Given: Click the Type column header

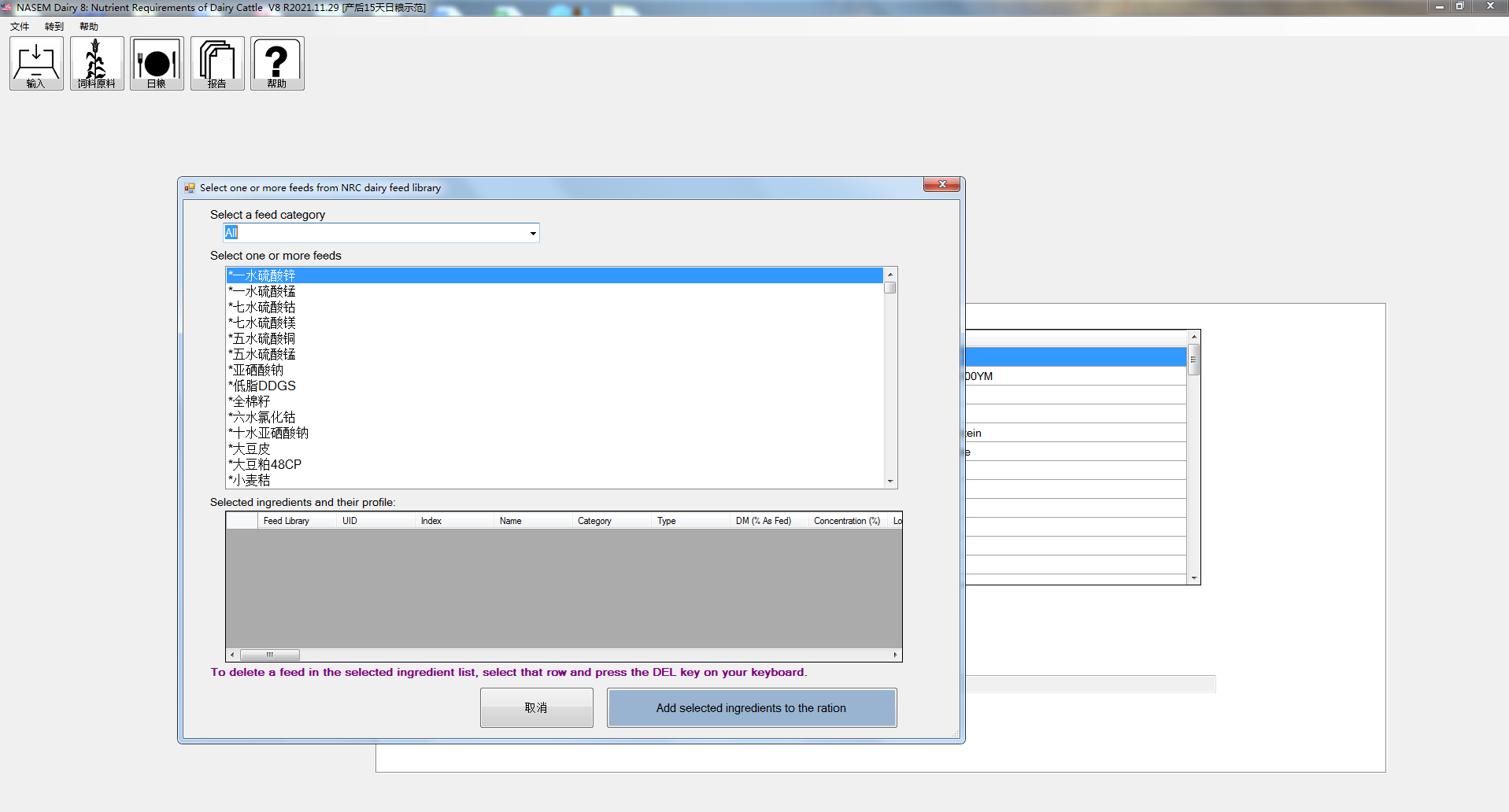Looking at the screenshot, I should click(691, 521).
